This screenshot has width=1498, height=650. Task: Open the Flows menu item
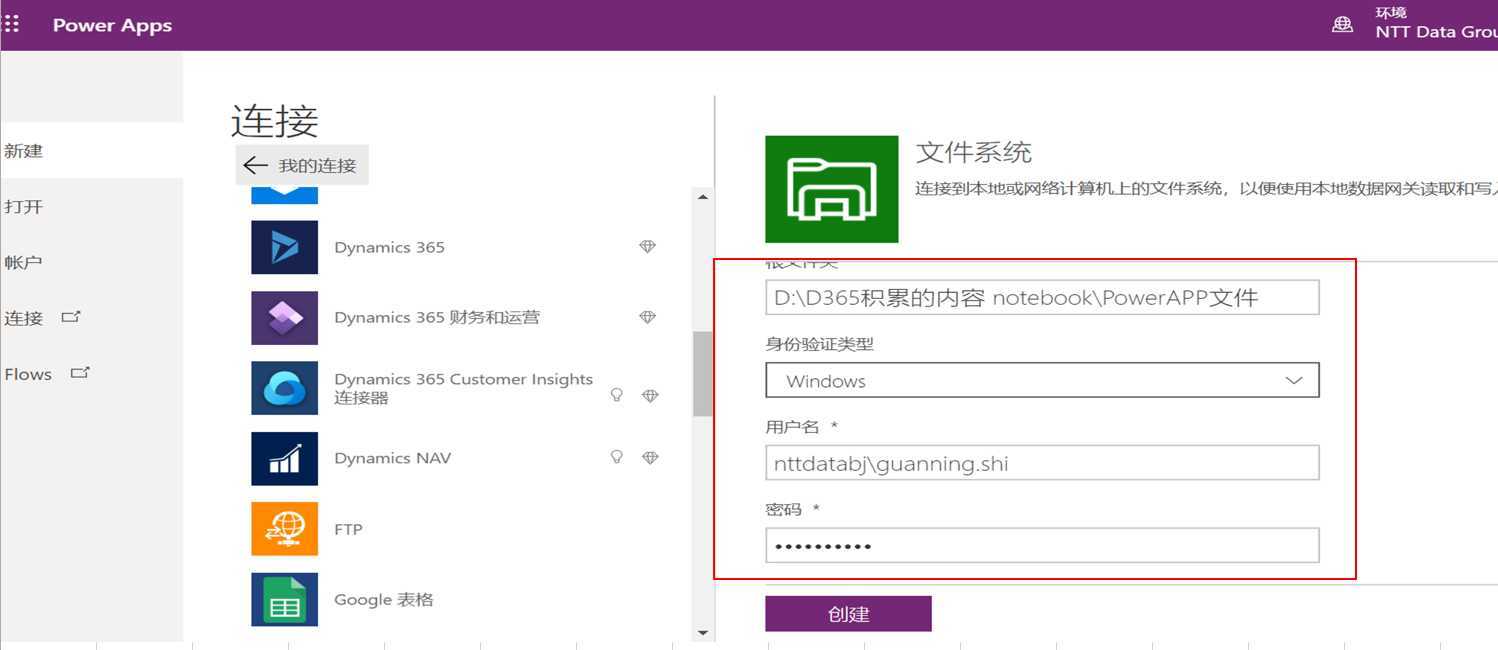click(x=92, y=374)
